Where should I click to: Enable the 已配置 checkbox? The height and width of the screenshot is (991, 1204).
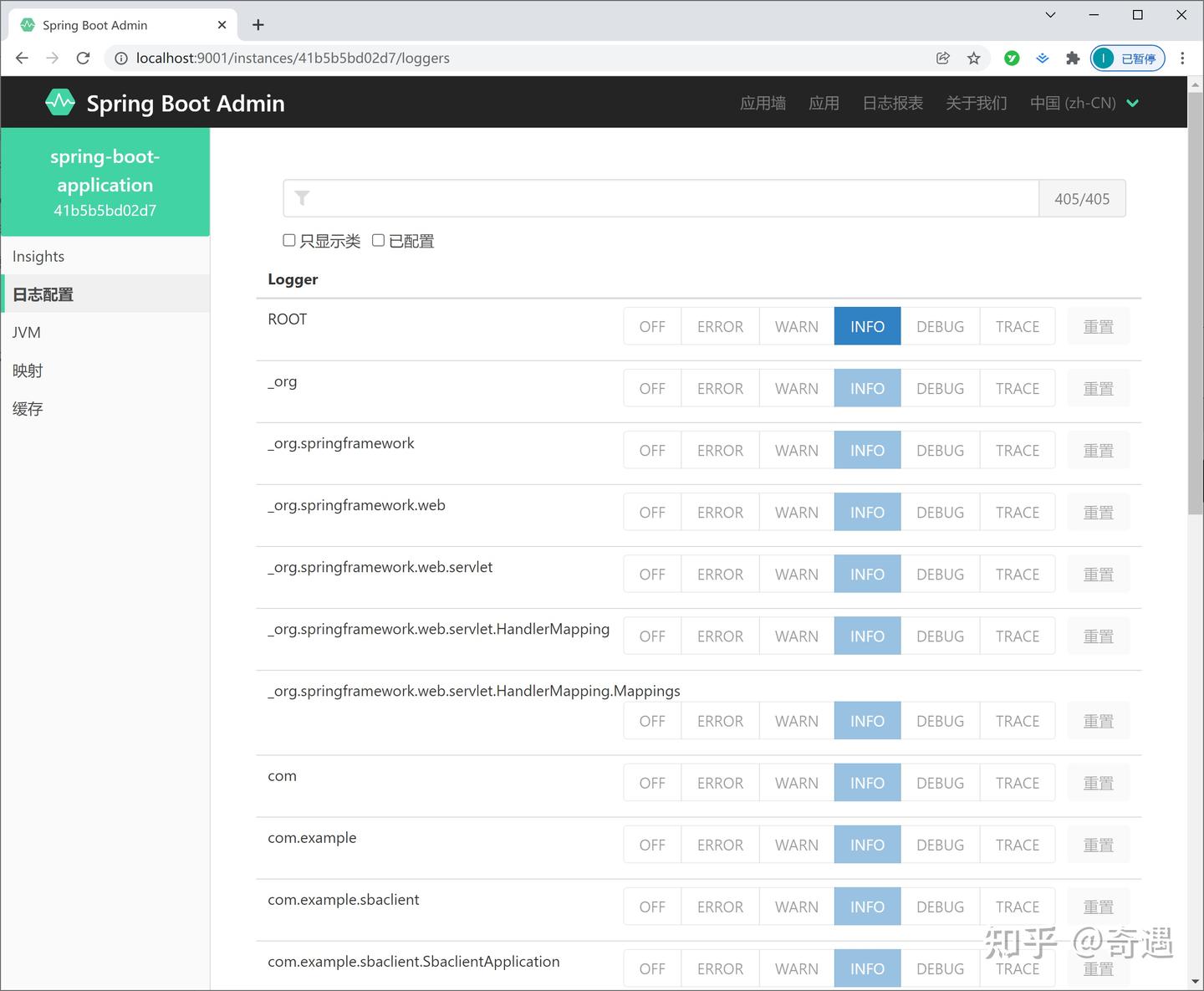pyautogui.click(x=378, y=240)
